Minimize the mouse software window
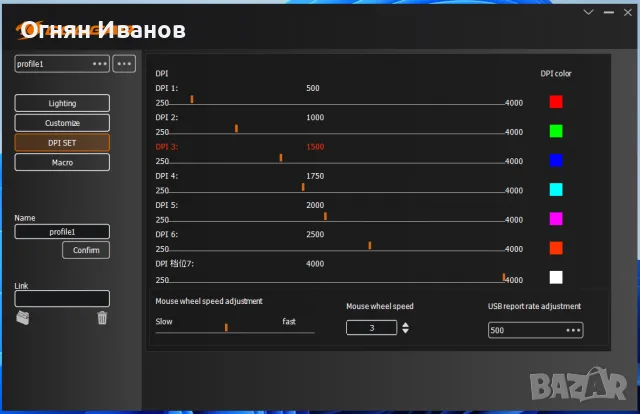This screenshot has height=414, width=640. tap(609, 13)
